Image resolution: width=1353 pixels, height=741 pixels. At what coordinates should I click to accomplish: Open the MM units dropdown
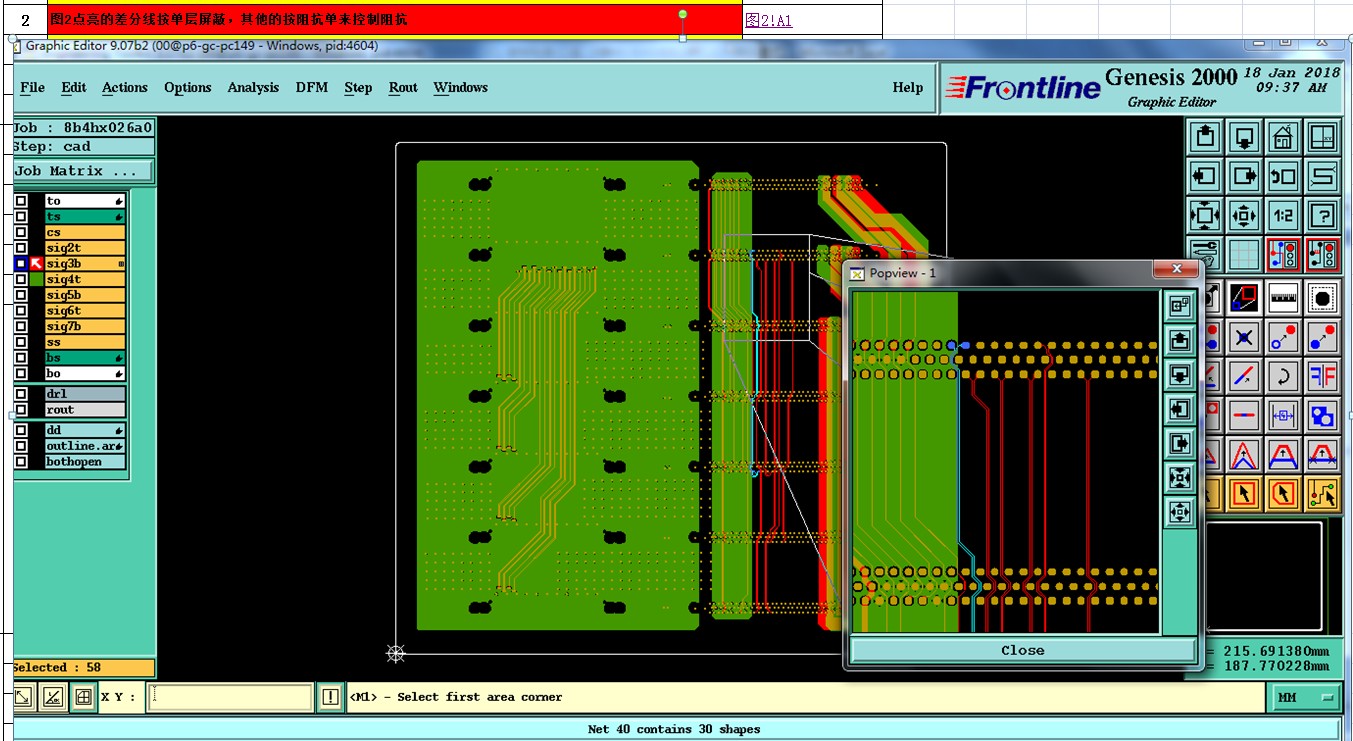pyautogui.click(x=1305, y=697)
